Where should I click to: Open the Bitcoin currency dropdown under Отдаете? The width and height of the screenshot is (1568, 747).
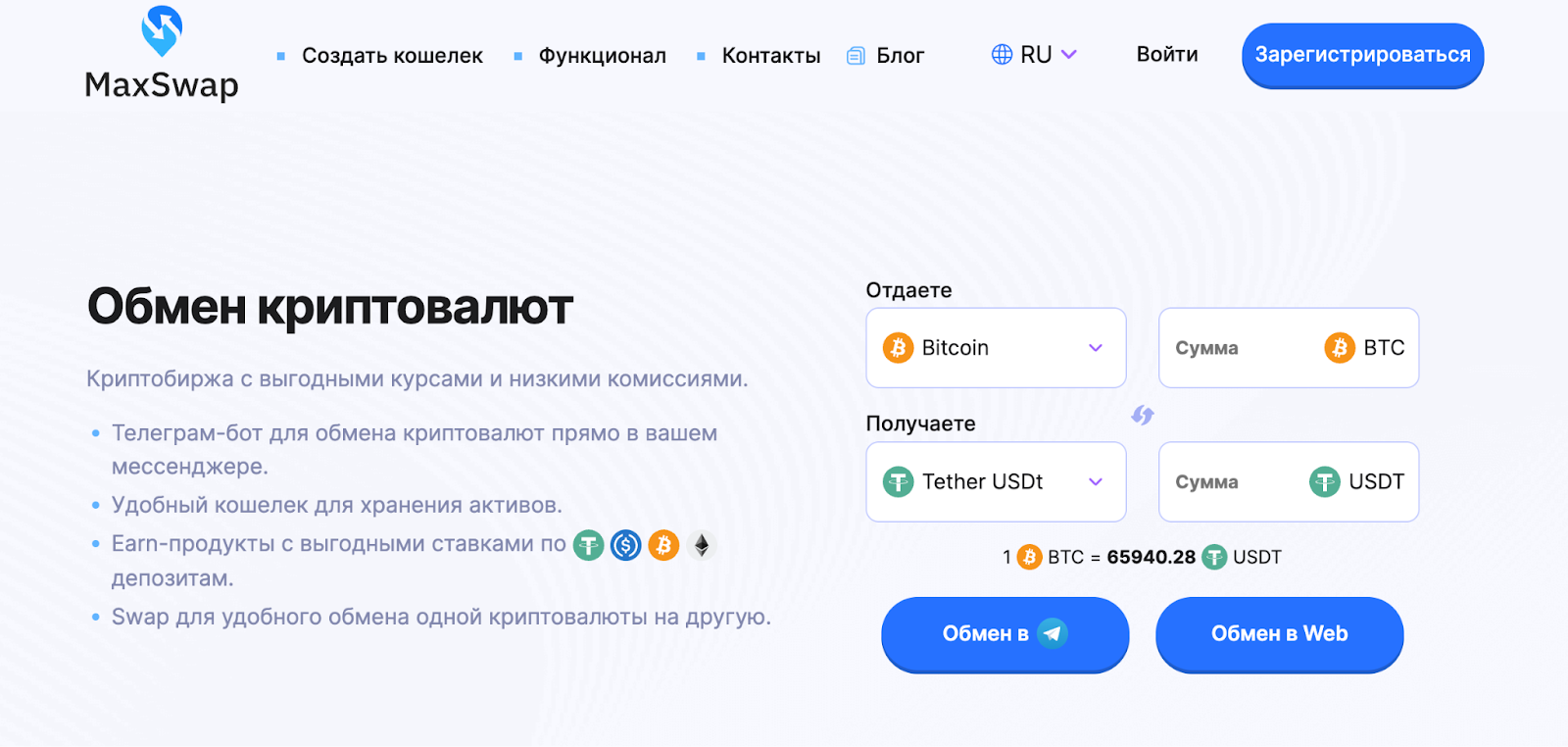996,348
